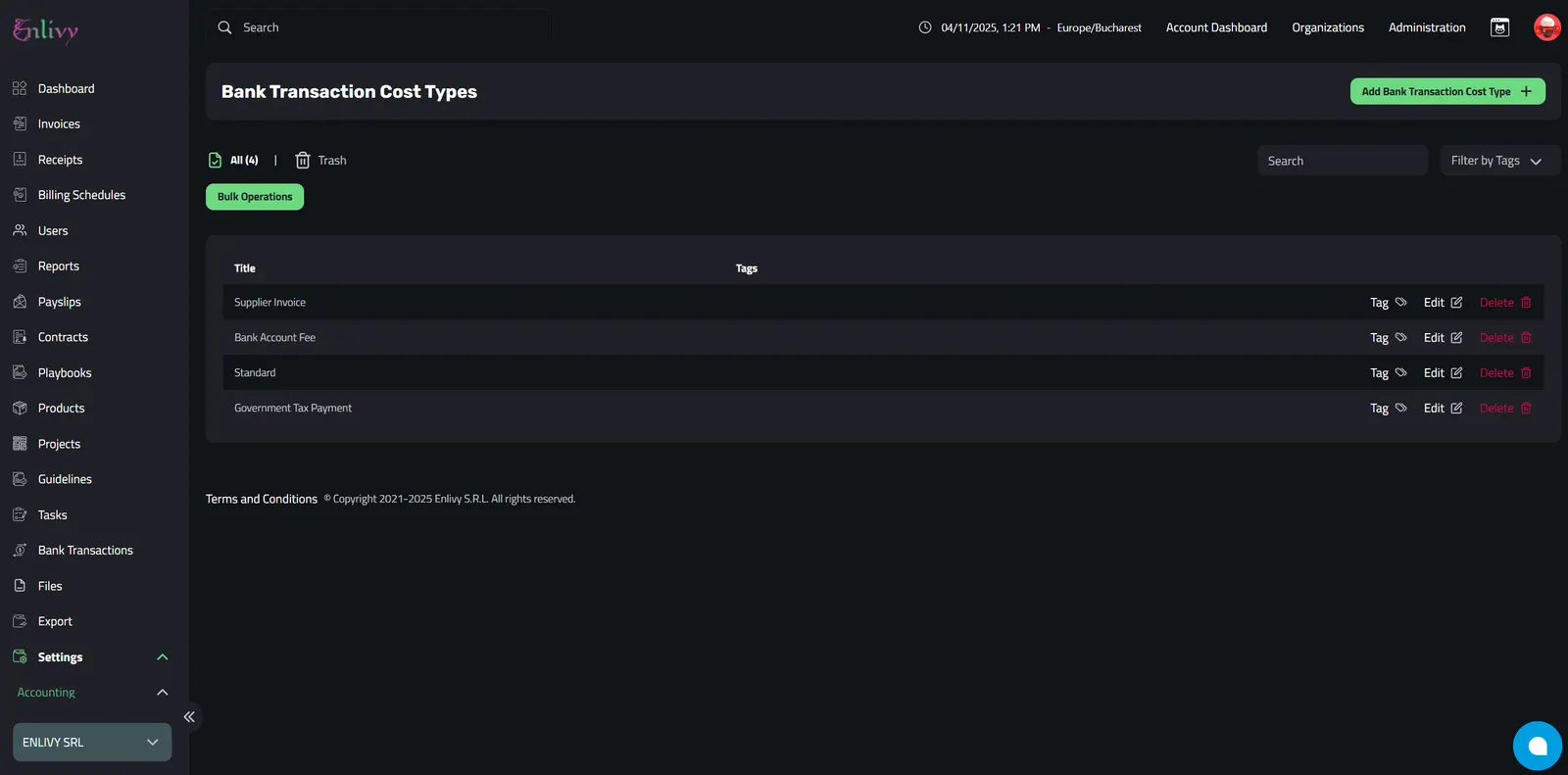
Task: Open the Billing Schedules sidebar icon
Action: tap(20, 195)
